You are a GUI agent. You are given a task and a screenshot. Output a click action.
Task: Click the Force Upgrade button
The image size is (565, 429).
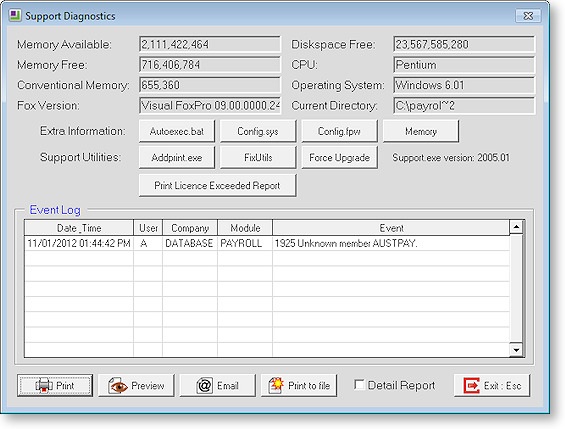click(x=339, y=158)
